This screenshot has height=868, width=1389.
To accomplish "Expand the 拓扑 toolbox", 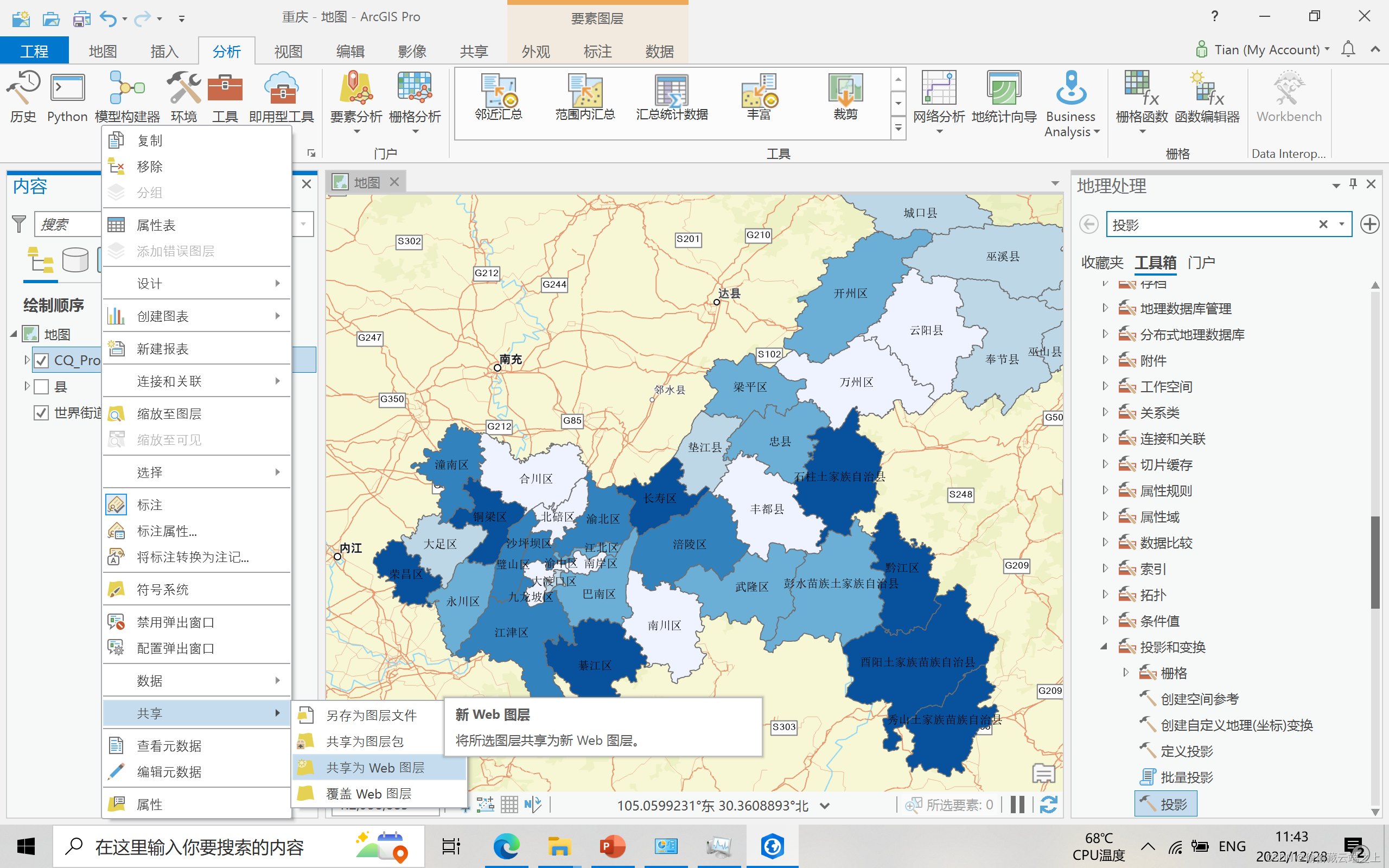I will pos(1105,594).
